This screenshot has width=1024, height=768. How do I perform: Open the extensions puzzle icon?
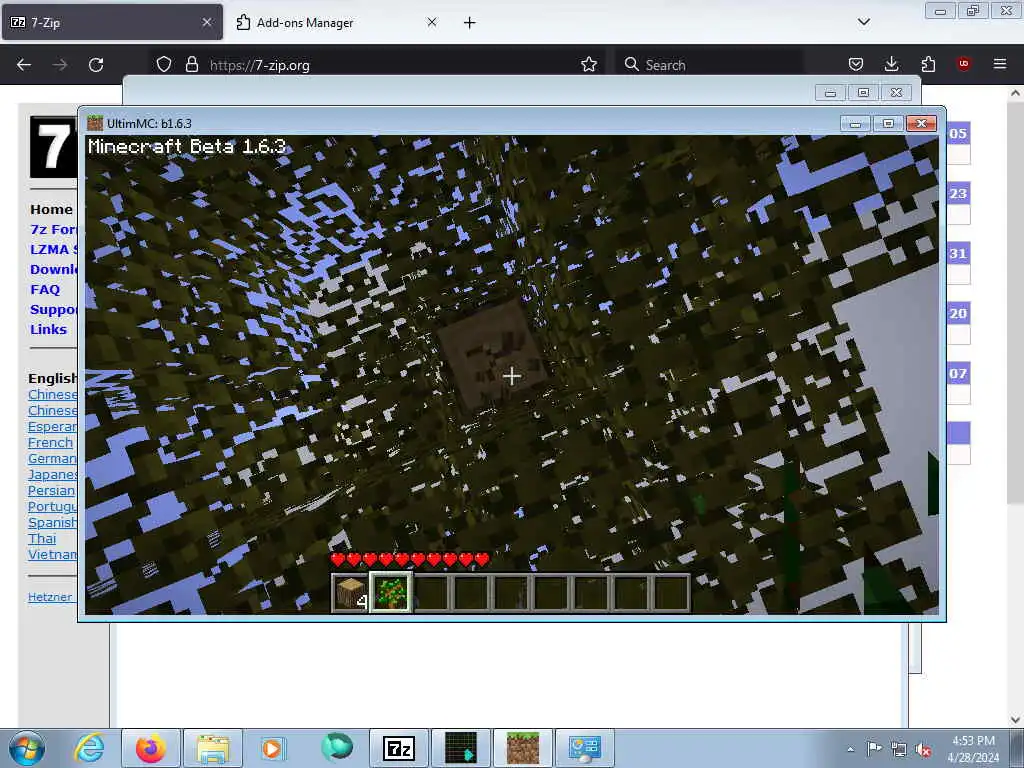pyautogui.click(x=928, y=64)
